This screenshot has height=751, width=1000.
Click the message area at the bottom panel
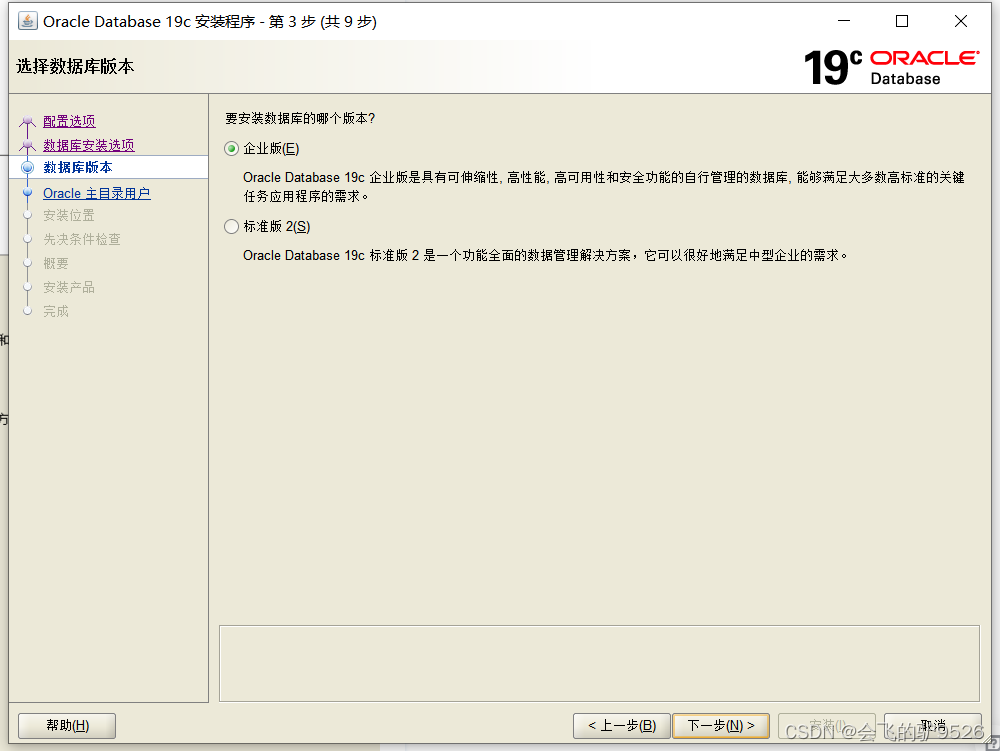click(598, 662)
